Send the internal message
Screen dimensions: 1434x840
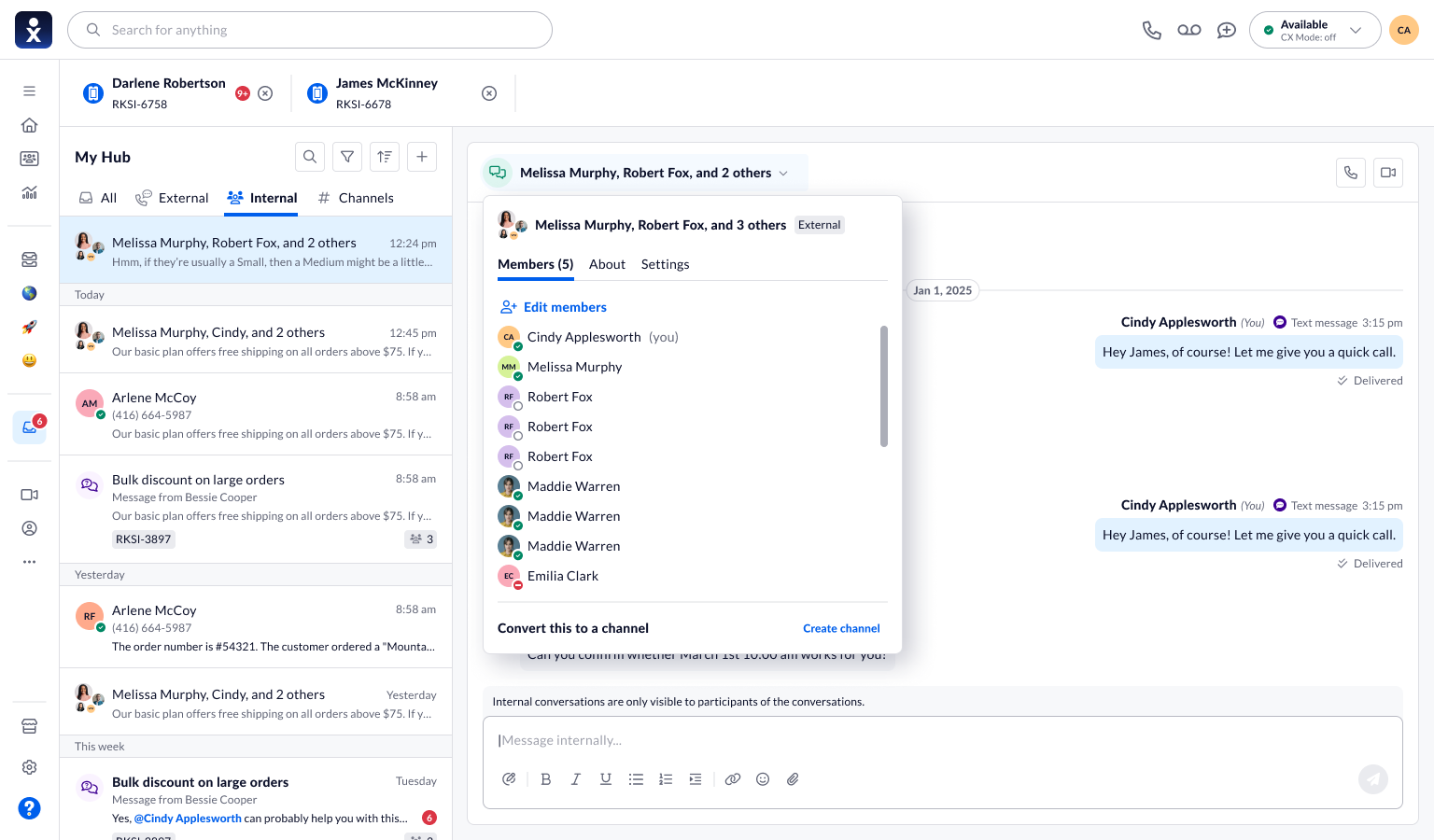coord(1373,779)
